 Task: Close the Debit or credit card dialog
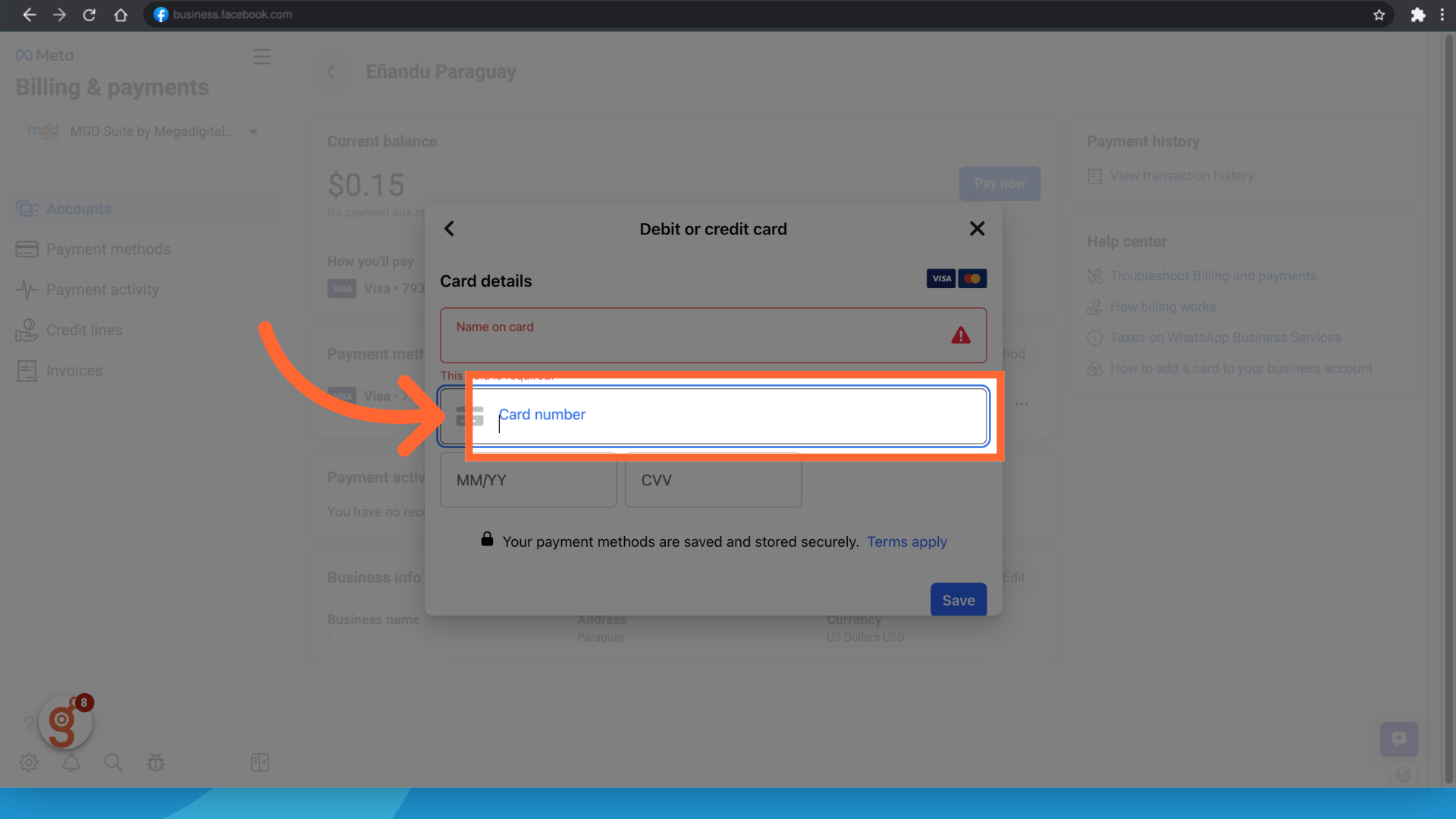[x=977, y=229]
